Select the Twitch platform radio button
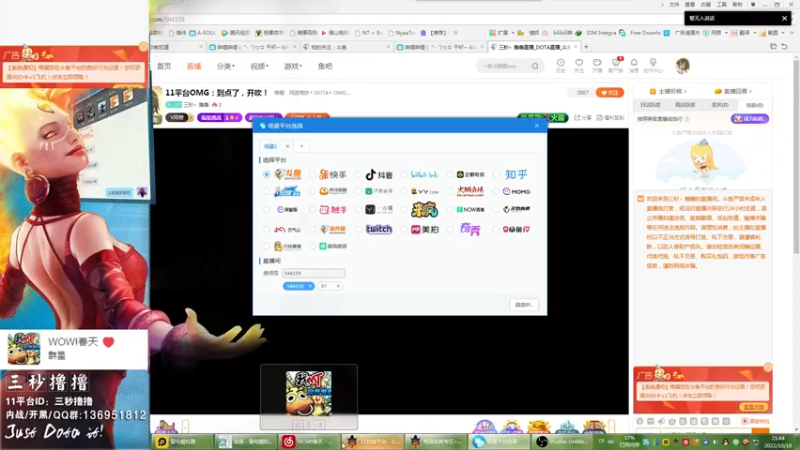The width and height of the screenshot is (800, 450). tap(358, 230)
